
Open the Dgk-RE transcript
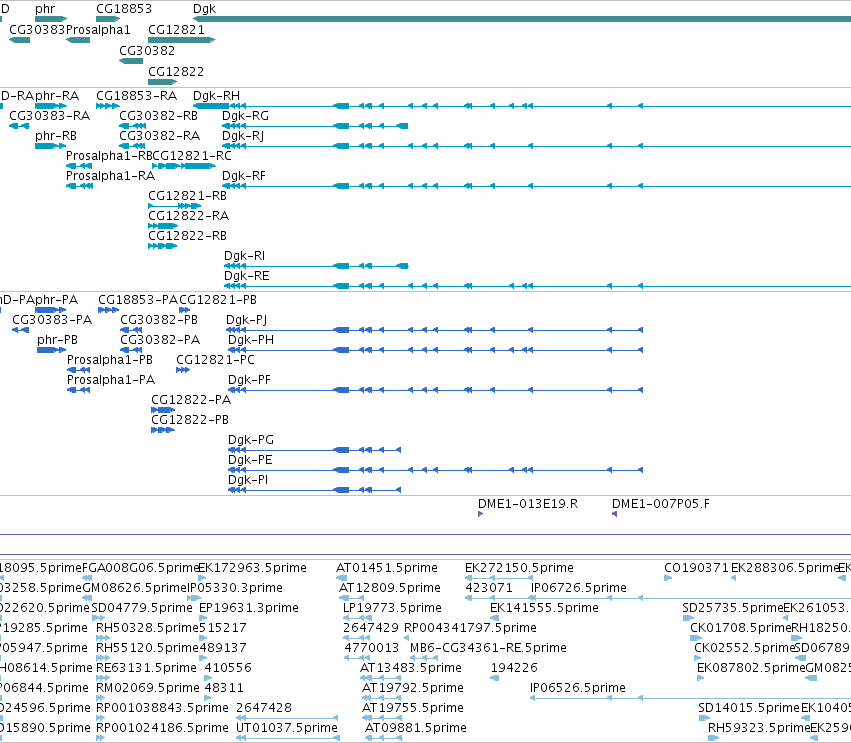click(537, 286)
